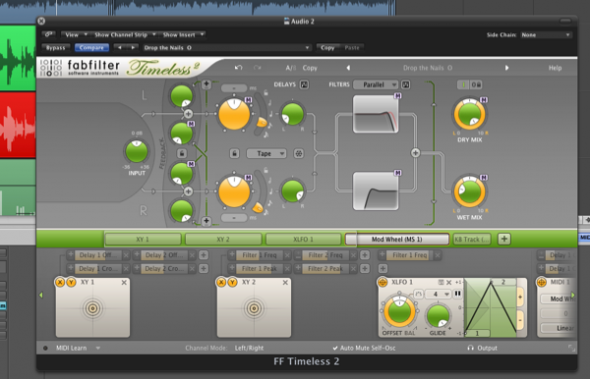Add a new modulation source with plus
Image resolution: width=590 pixels, height=379 pixels.
point(504,239)
